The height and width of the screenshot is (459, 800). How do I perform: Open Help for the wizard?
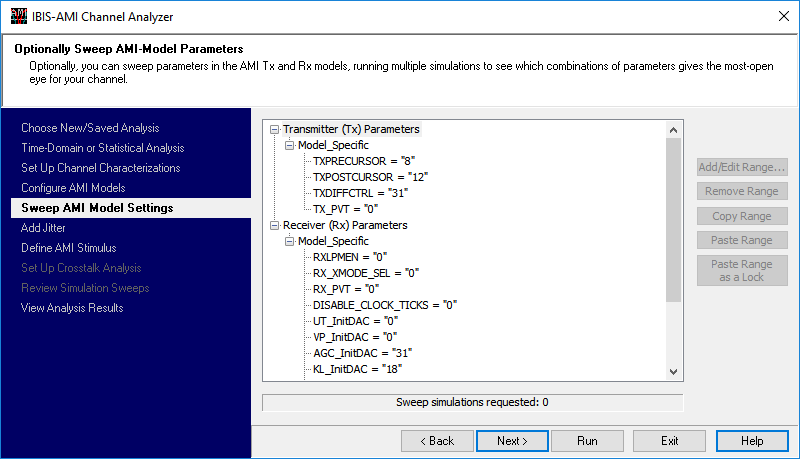[753, 441]
